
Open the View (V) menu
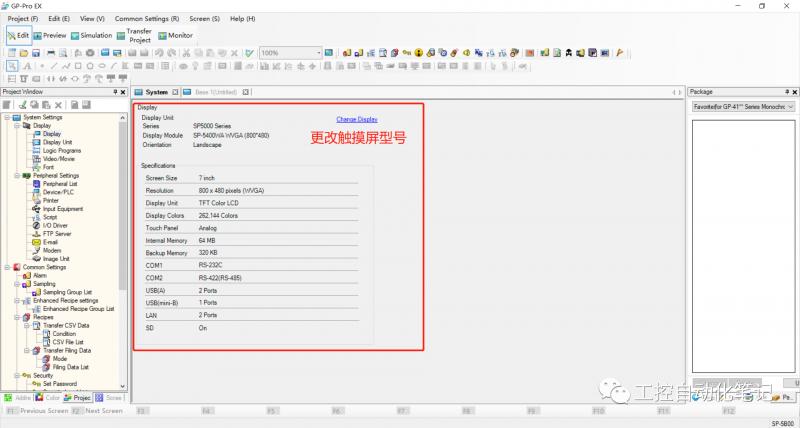(x=92, y=18)
